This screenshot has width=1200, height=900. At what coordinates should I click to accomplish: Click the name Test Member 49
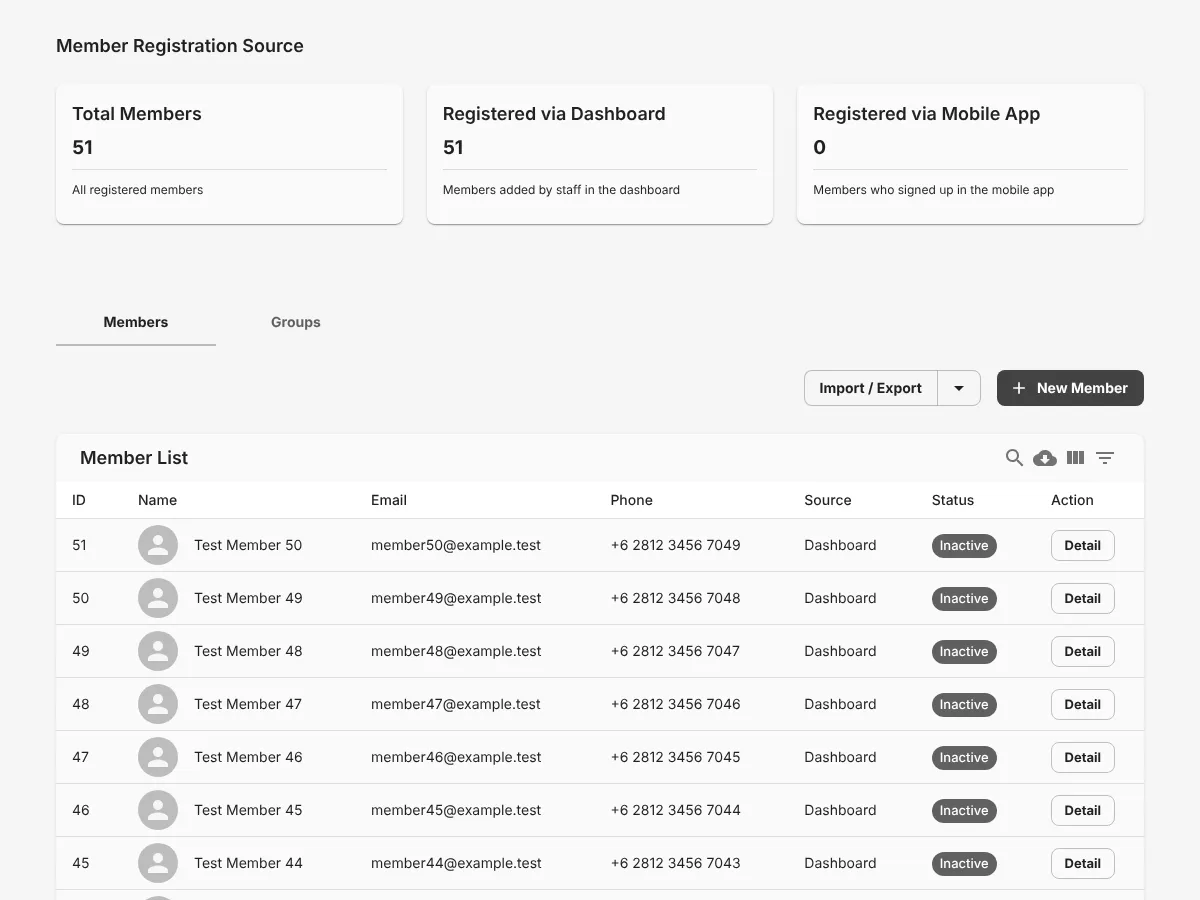coord(248,598)
